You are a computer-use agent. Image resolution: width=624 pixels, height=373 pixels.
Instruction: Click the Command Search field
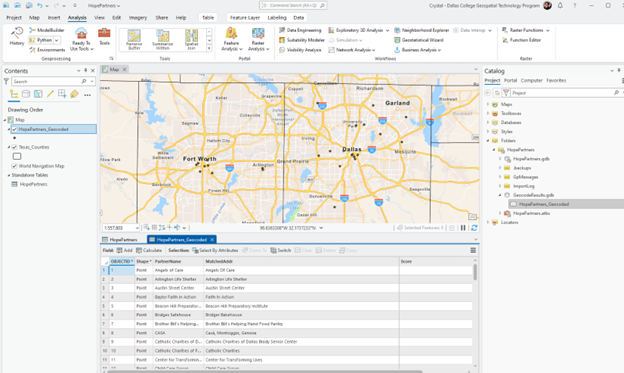point(293,6)
